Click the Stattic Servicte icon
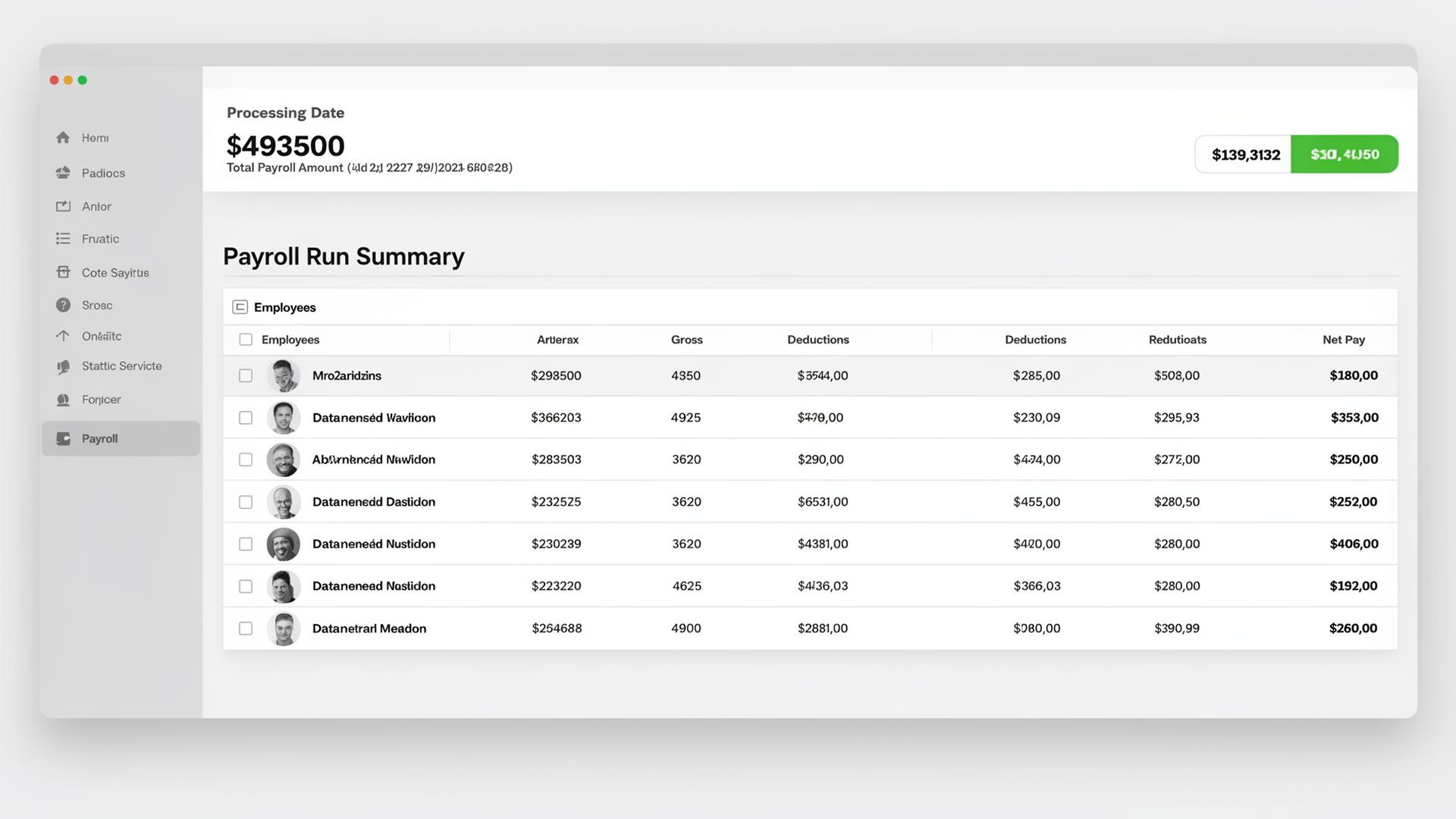This screenshot has width=1456, height=819. click(x=63, y=367)
